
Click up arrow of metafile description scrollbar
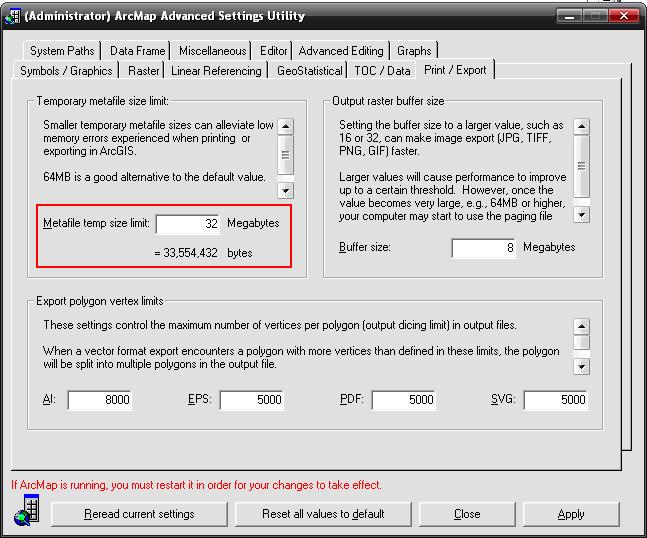pyautogui.click(x=286, y=127)
